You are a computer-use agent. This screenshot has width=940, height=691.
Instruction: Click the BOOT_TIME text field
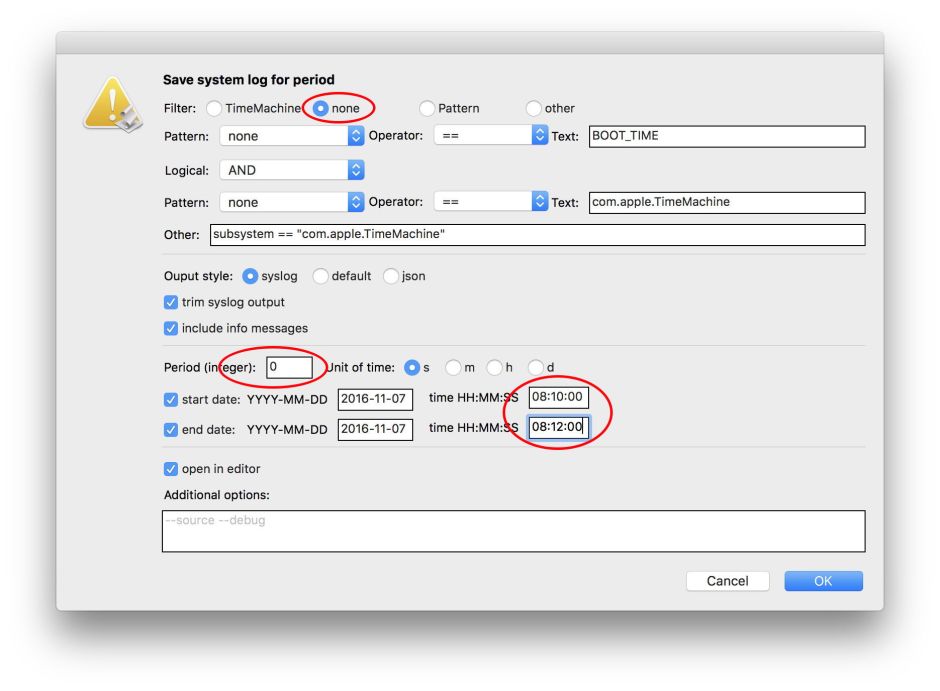726,136
